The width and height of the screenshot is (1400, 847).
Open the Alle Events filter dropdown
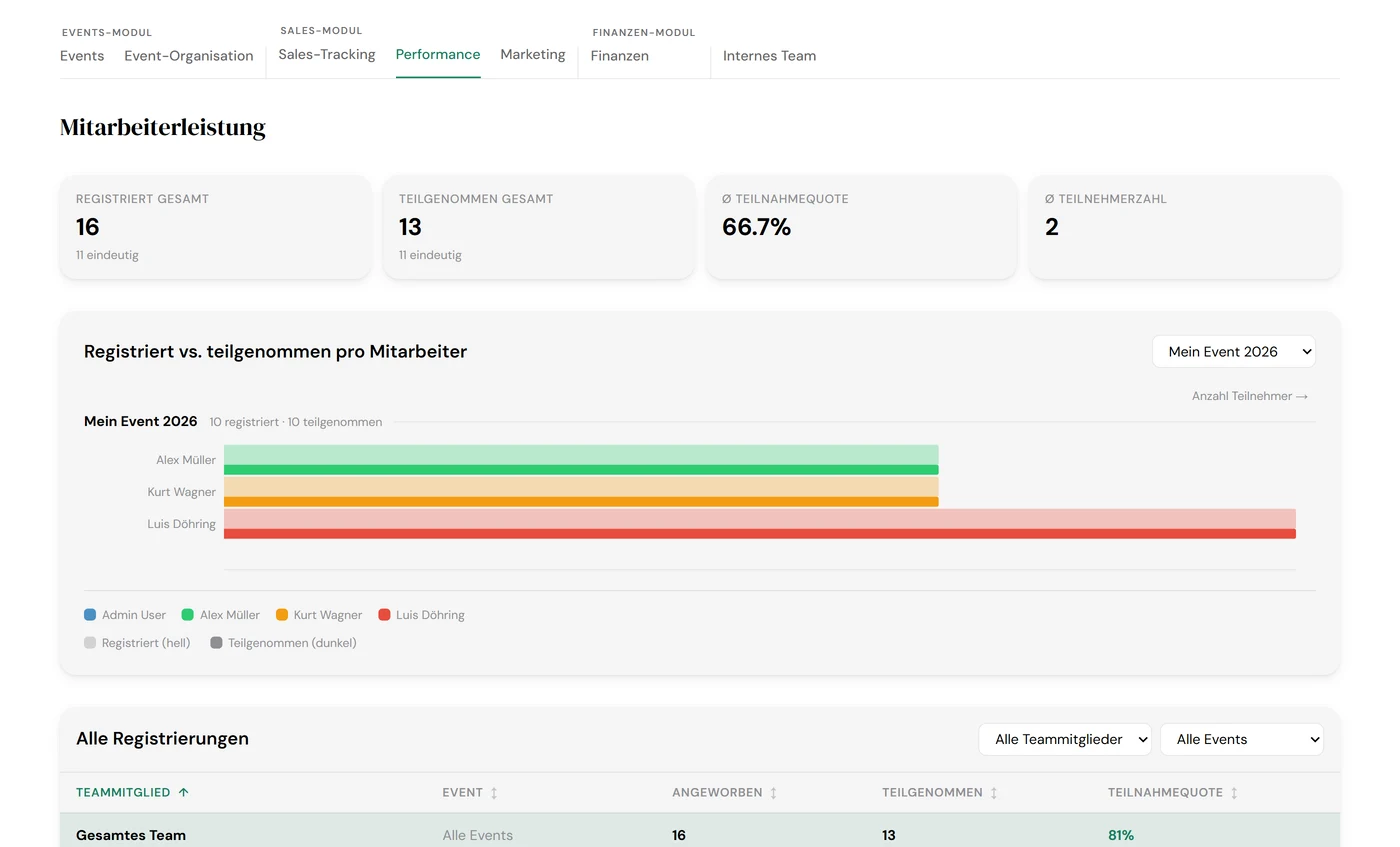point(1242,740)
